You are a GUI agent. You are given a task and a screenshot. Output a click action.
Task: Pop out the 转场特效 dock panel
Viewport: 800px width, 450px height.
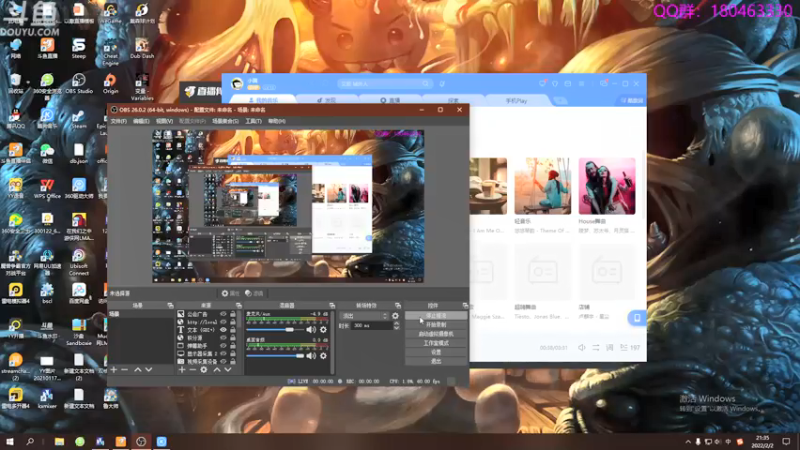398,305
